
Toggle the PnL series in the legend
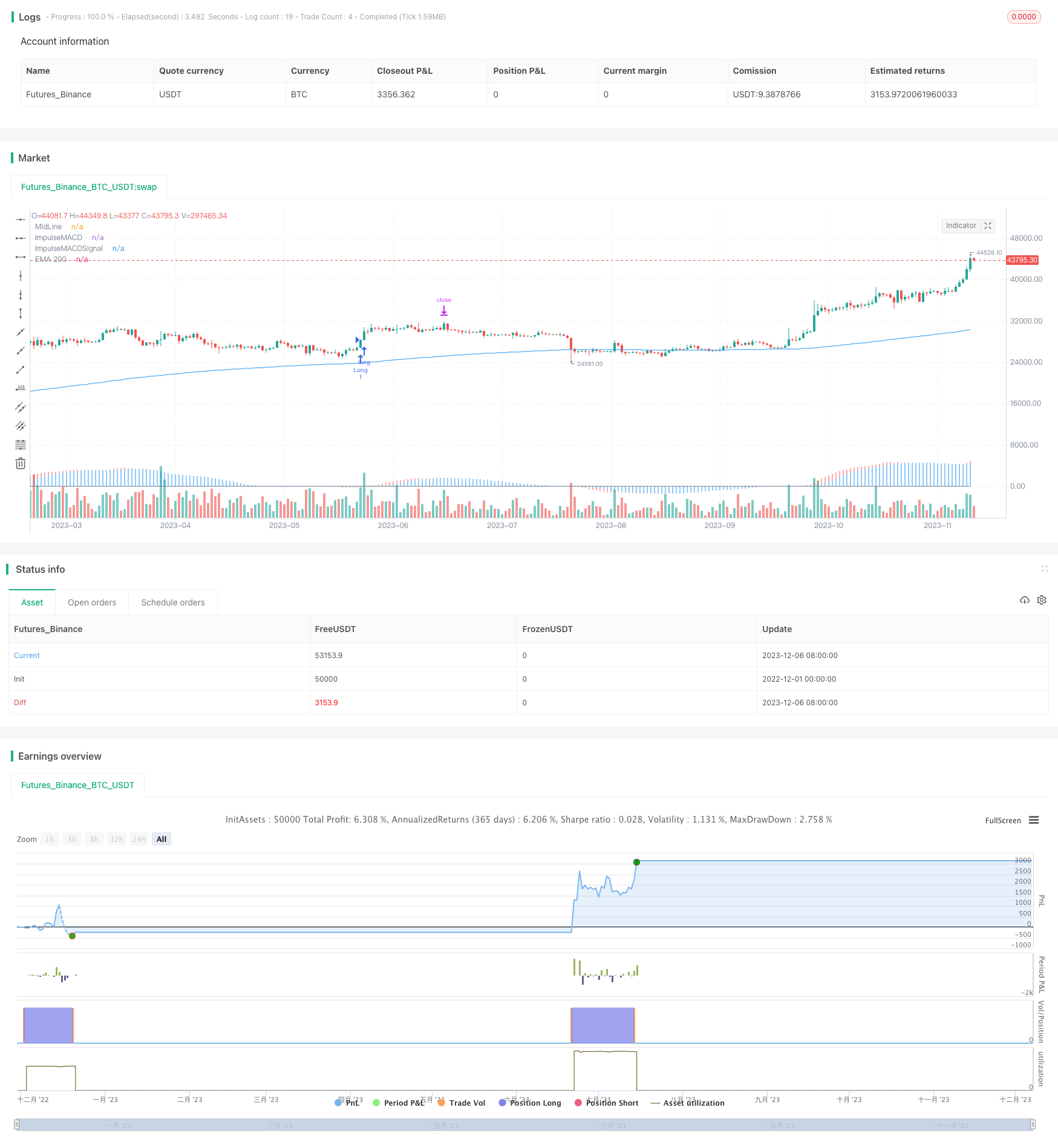coord(347,1103)
